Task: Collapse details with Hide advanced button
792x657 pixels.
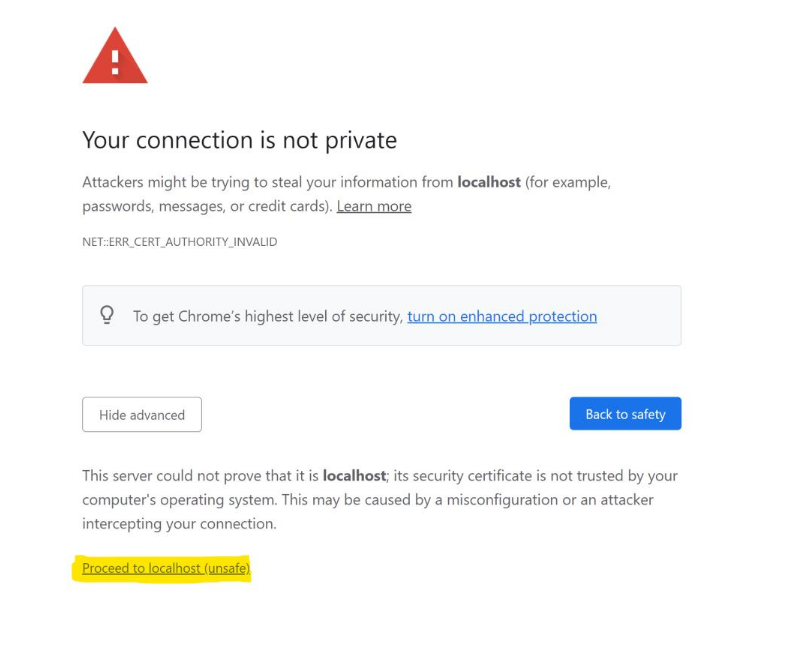Action: click(x=142, y=415)
